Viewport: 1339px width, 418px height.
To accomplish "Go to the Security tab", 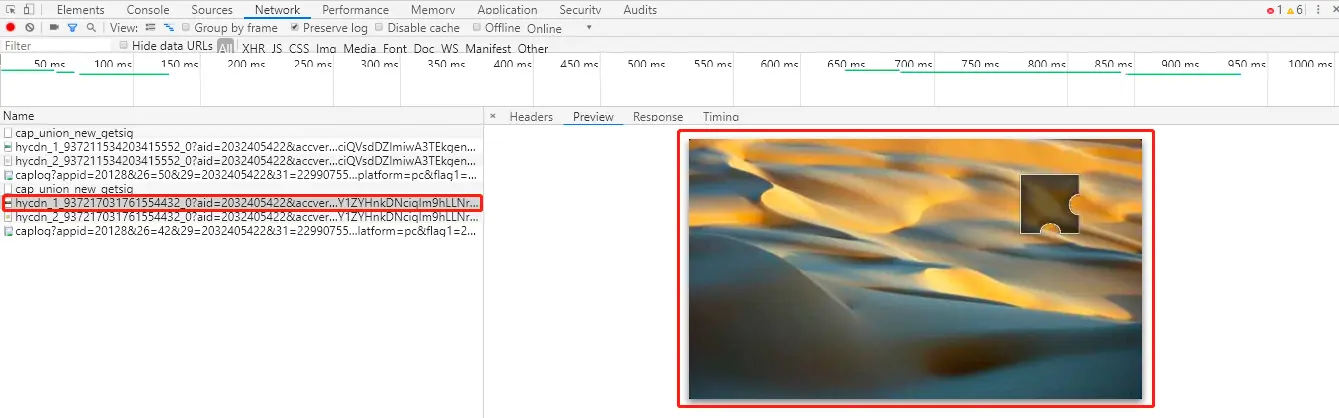I will [580, 9].
